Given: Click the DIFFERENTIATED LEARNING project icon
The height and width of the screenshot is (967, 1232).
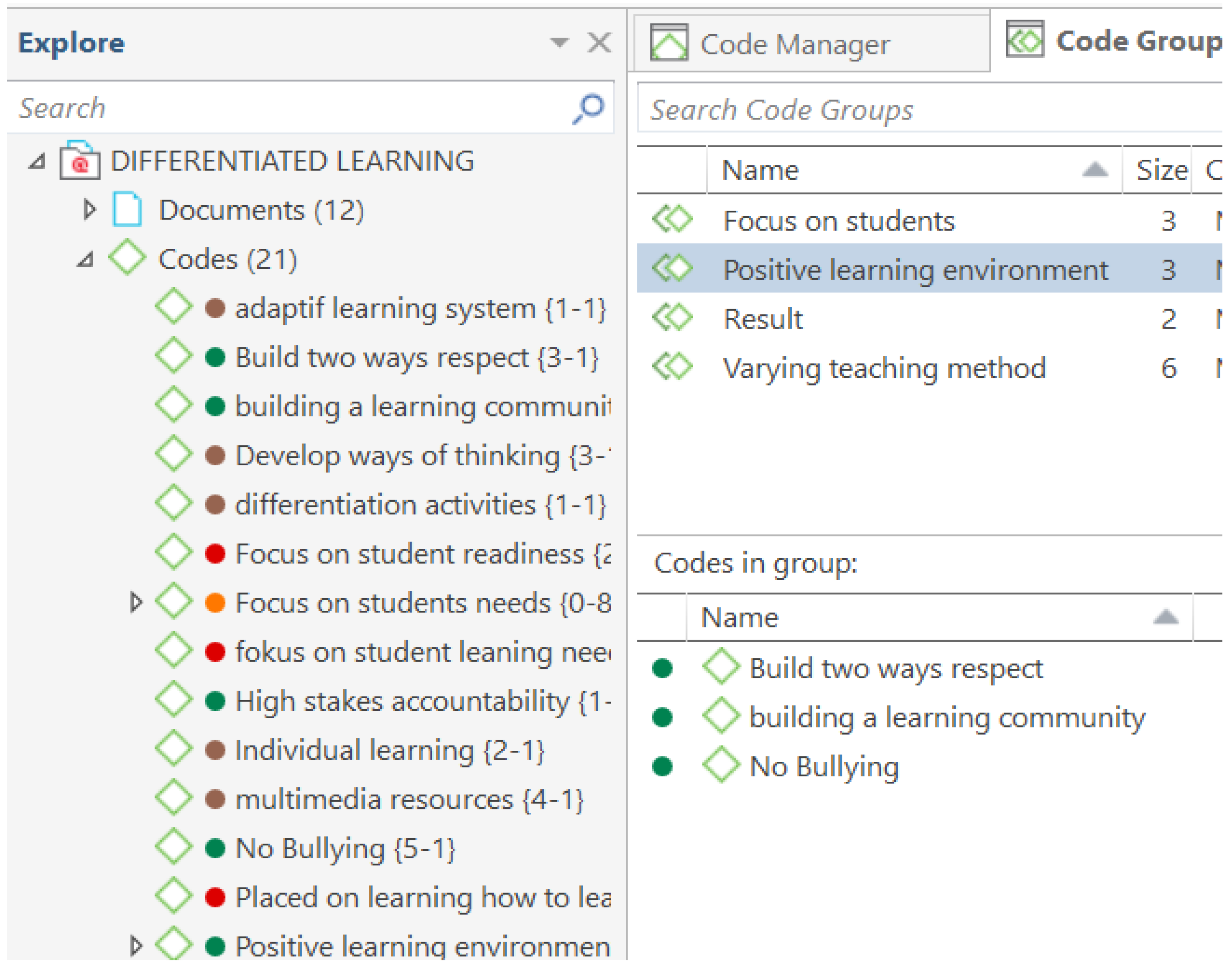Looking at the screenshot, I should (80, 162).
